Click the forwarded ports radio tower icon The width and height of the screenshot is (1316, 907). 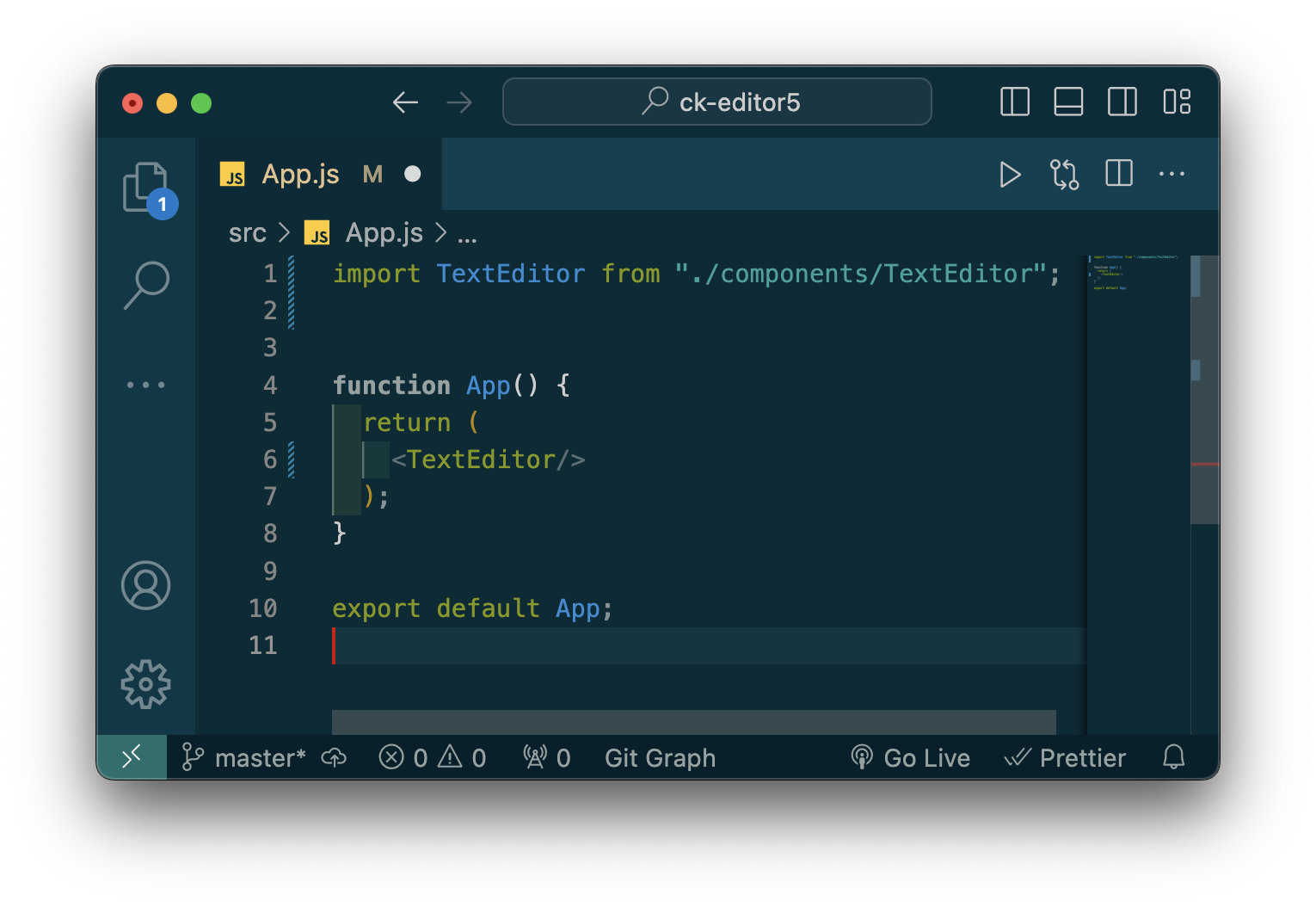[x=536, y=757]
